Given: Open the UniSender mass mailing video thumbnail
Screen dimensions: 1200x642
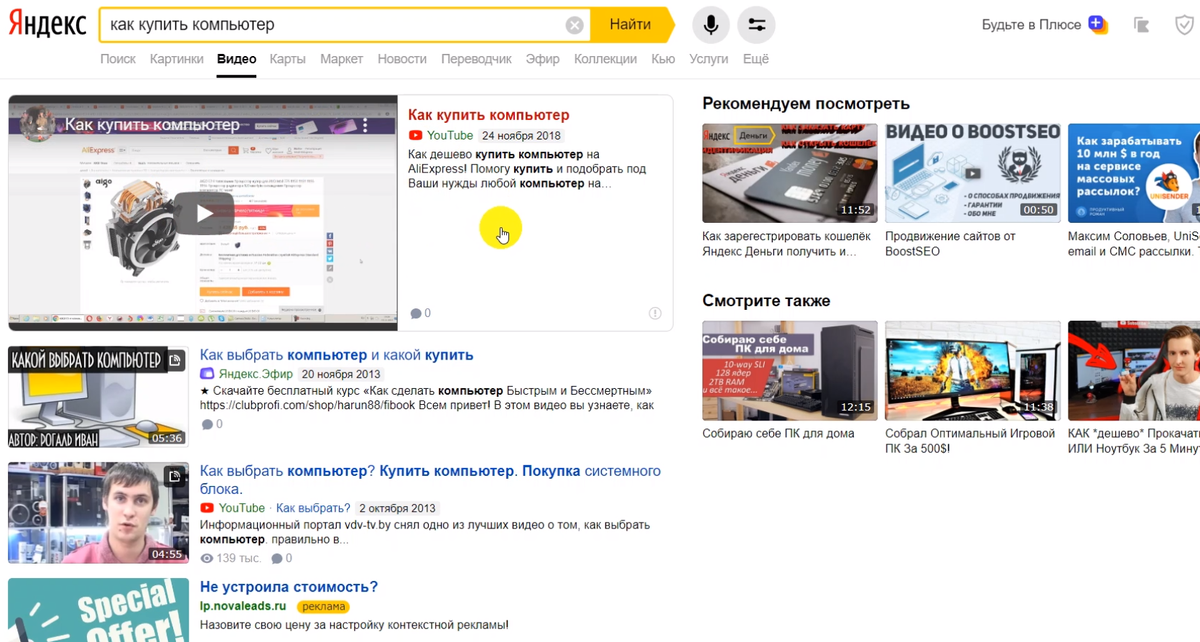Looking at the screenshot, I should coord(1134,173).
